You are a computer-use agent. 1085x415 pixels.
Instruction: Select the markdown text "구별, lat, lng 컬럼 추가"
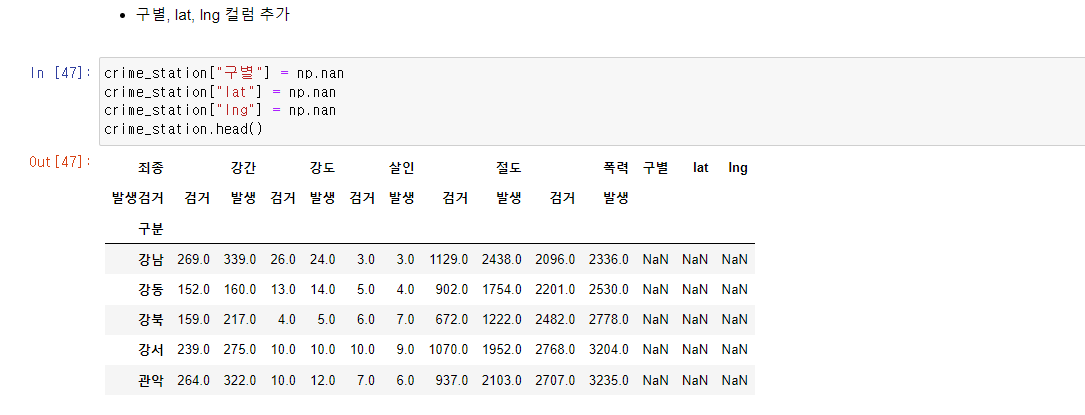tap(213, 15)
